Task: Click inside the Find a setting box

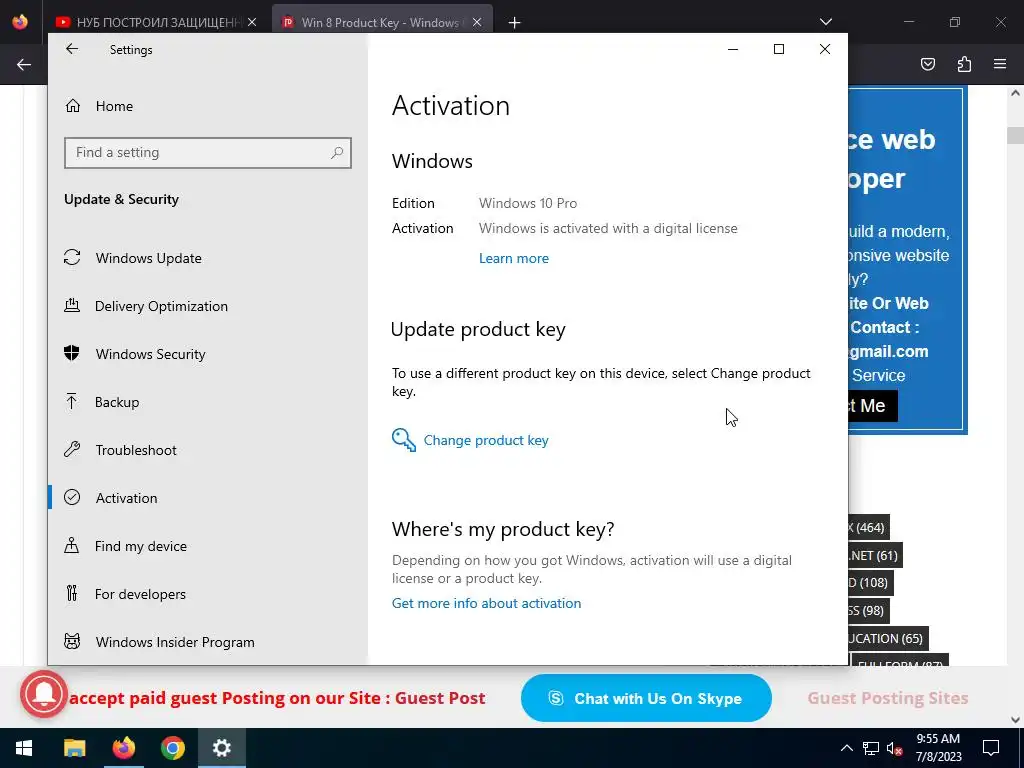Action: [208, 153]
